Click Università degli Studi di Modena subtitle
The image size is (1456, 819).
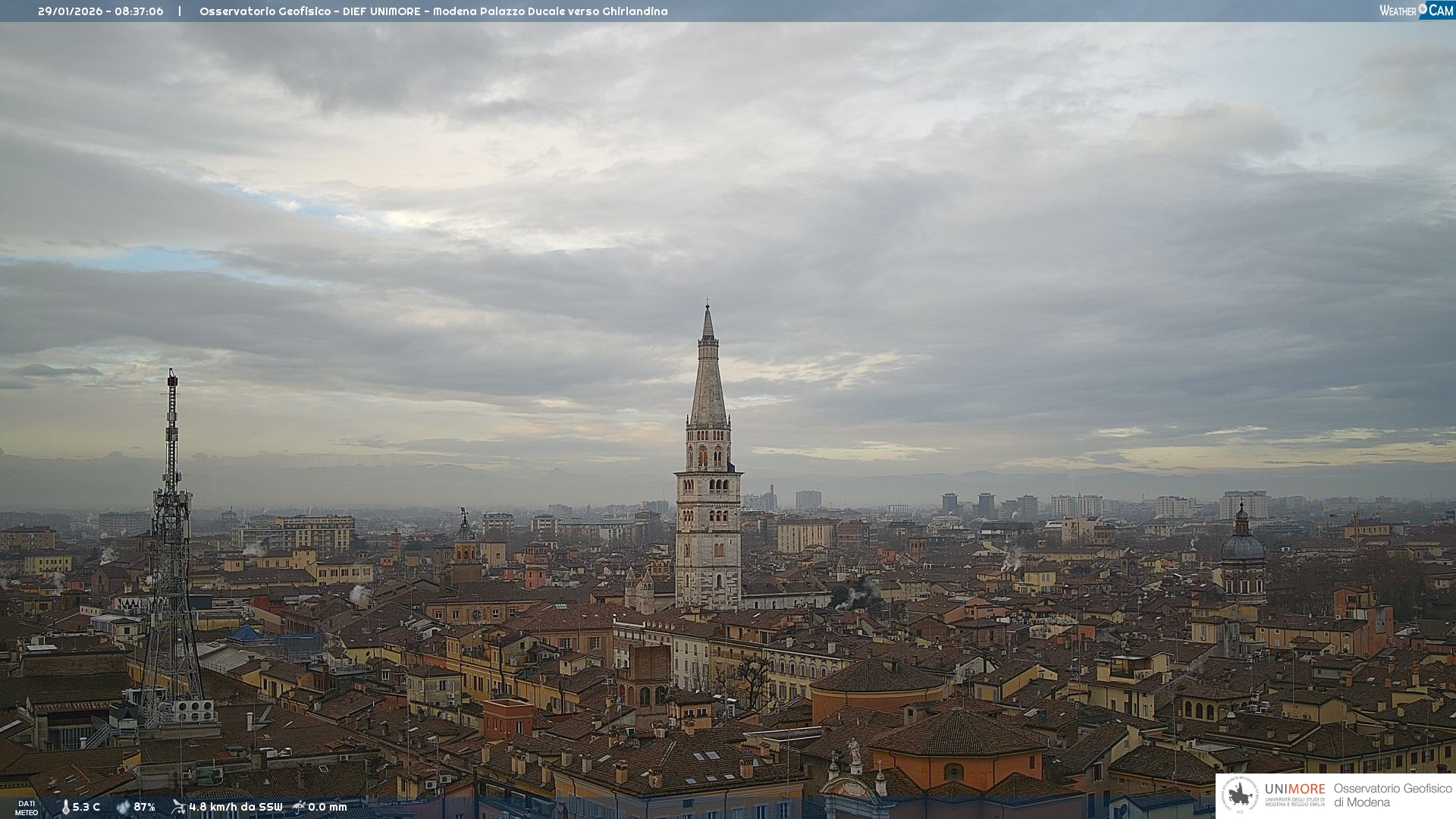pyautogui.click(x=1294, y=802)
